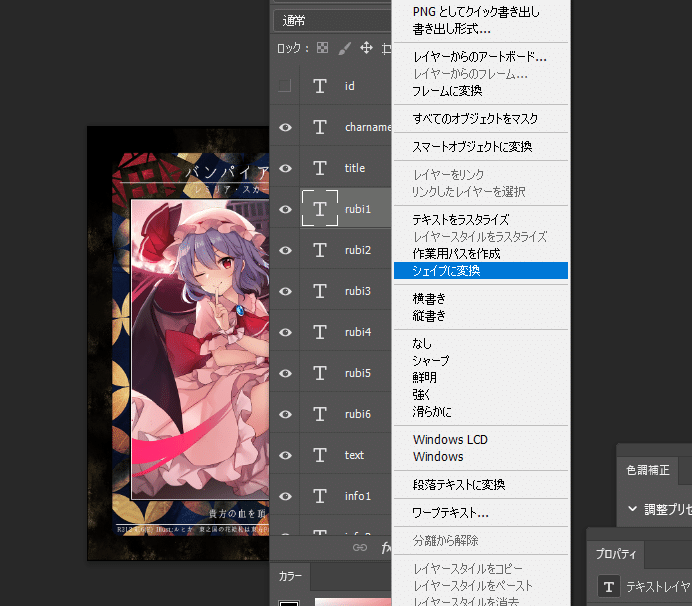Hide the title layer
This screenshot has height=606, width=692.
[286, 168]
